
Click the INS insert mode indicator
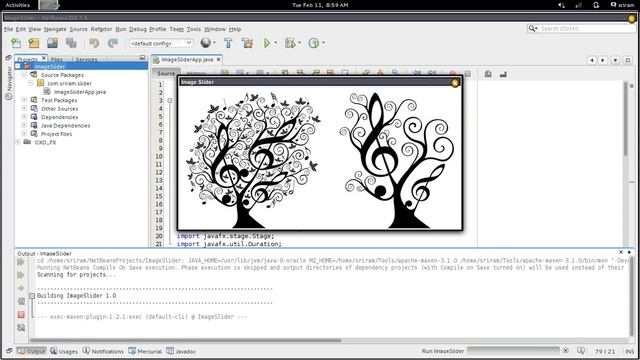[629, 351]
